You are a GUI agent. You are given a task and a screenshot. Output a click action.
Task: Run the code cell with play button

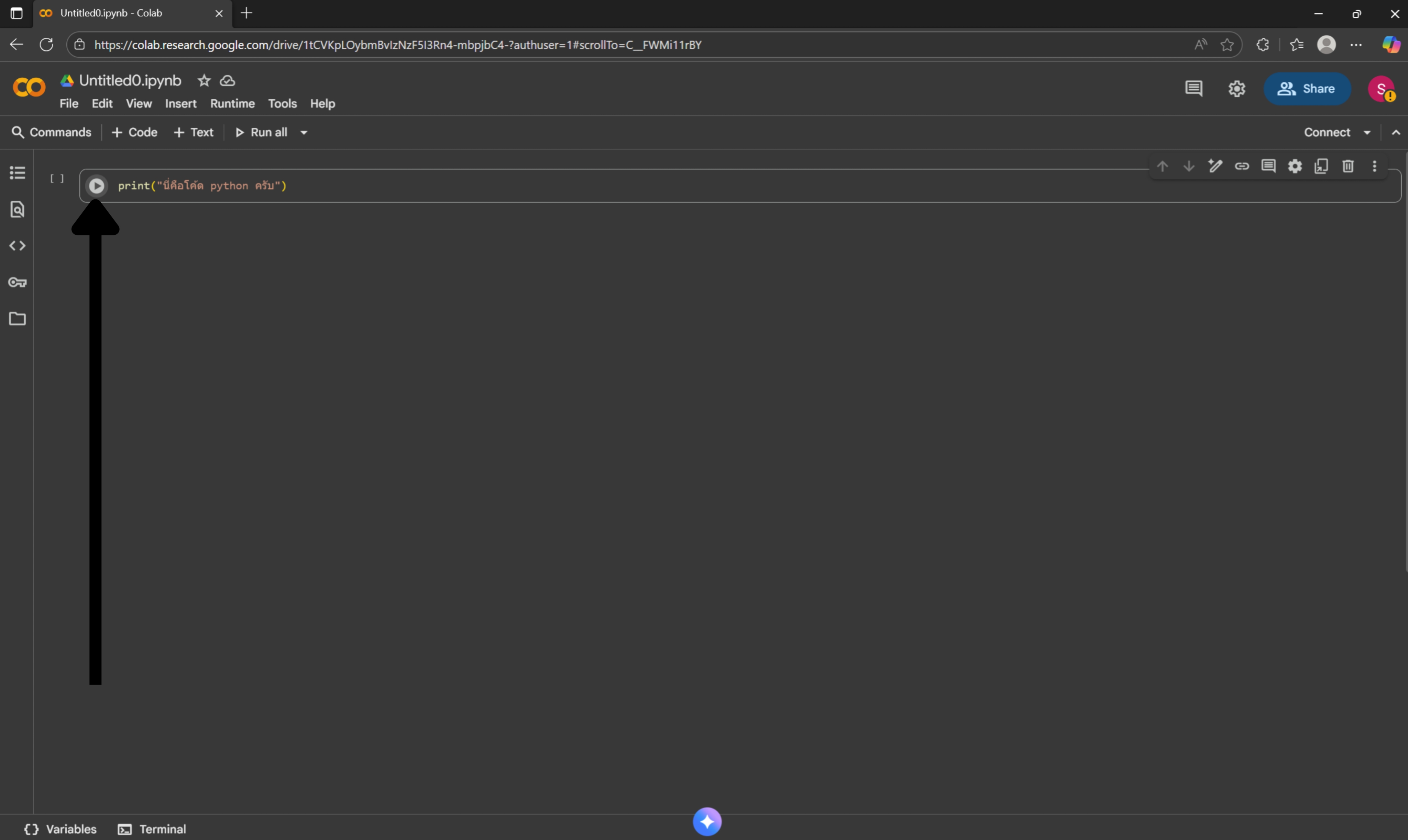(96, 186)
